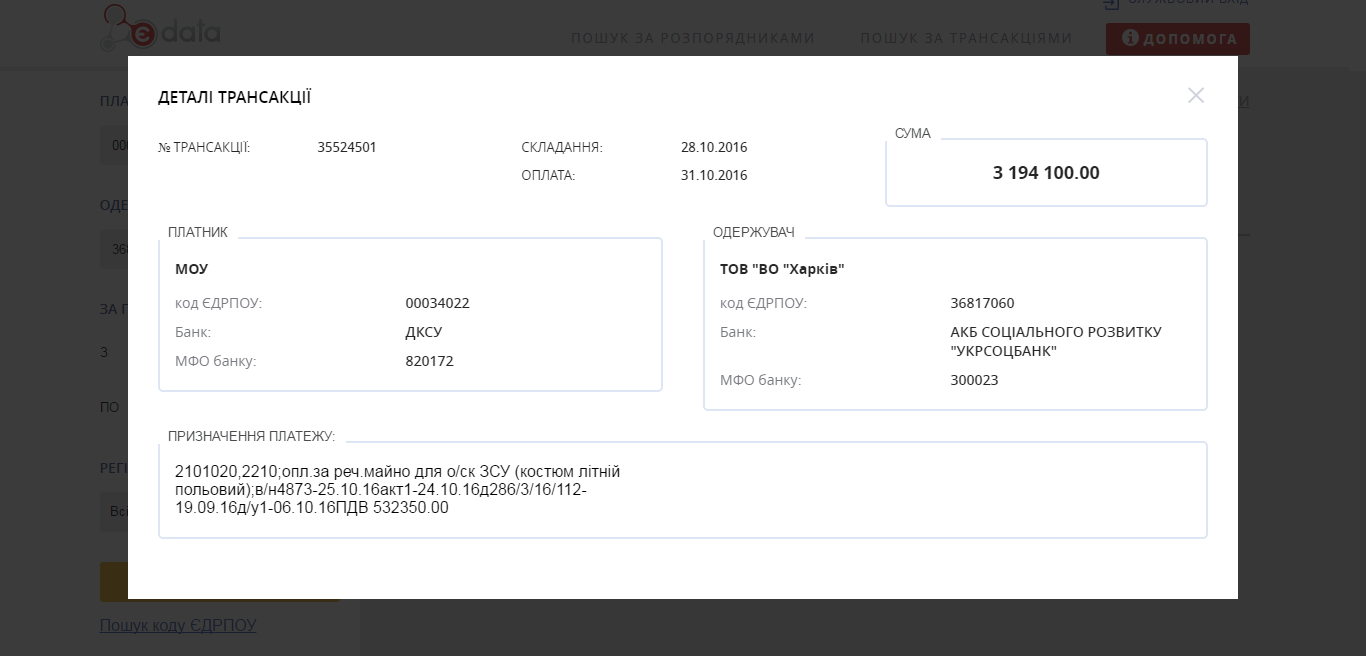The image size is (1366, 656).
Task: Click the payer code input on left panel
Action: 113,146
